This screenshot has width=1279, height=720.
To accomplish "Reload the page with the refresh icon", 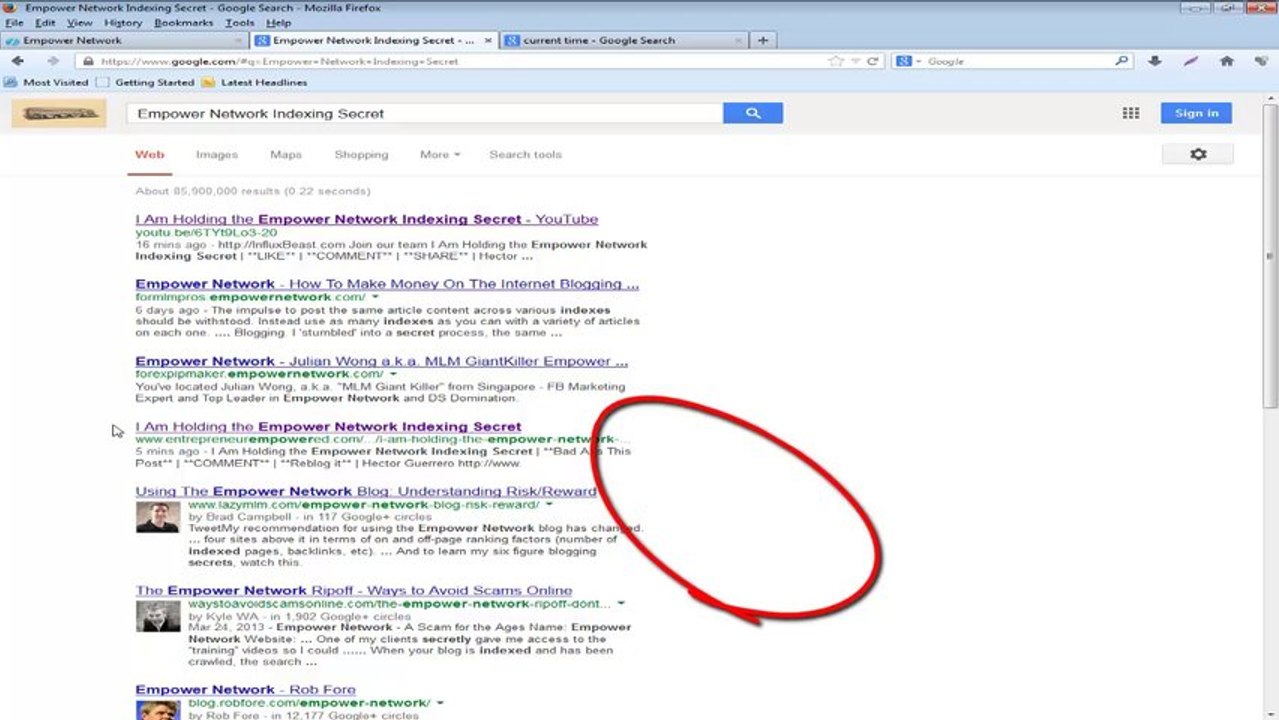I will 872,61.
